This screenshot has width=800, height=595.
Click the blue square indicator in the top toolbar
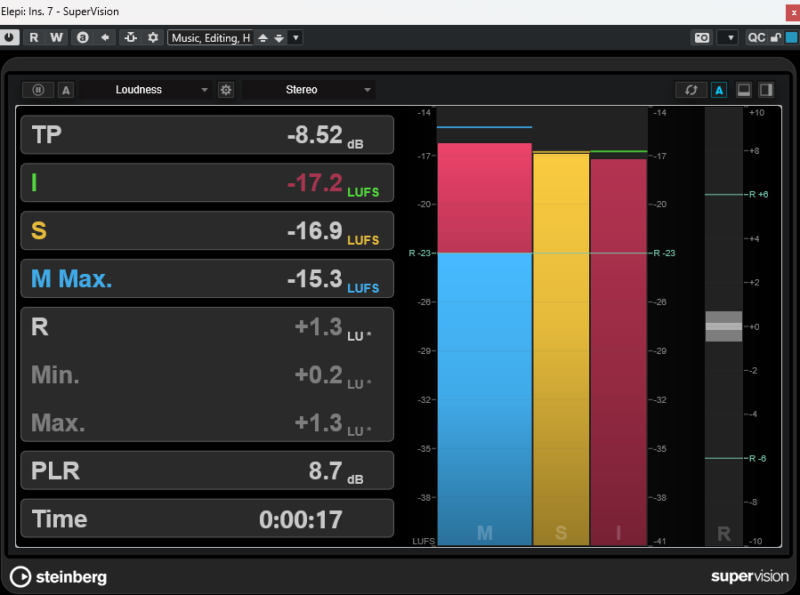point(792,38)
